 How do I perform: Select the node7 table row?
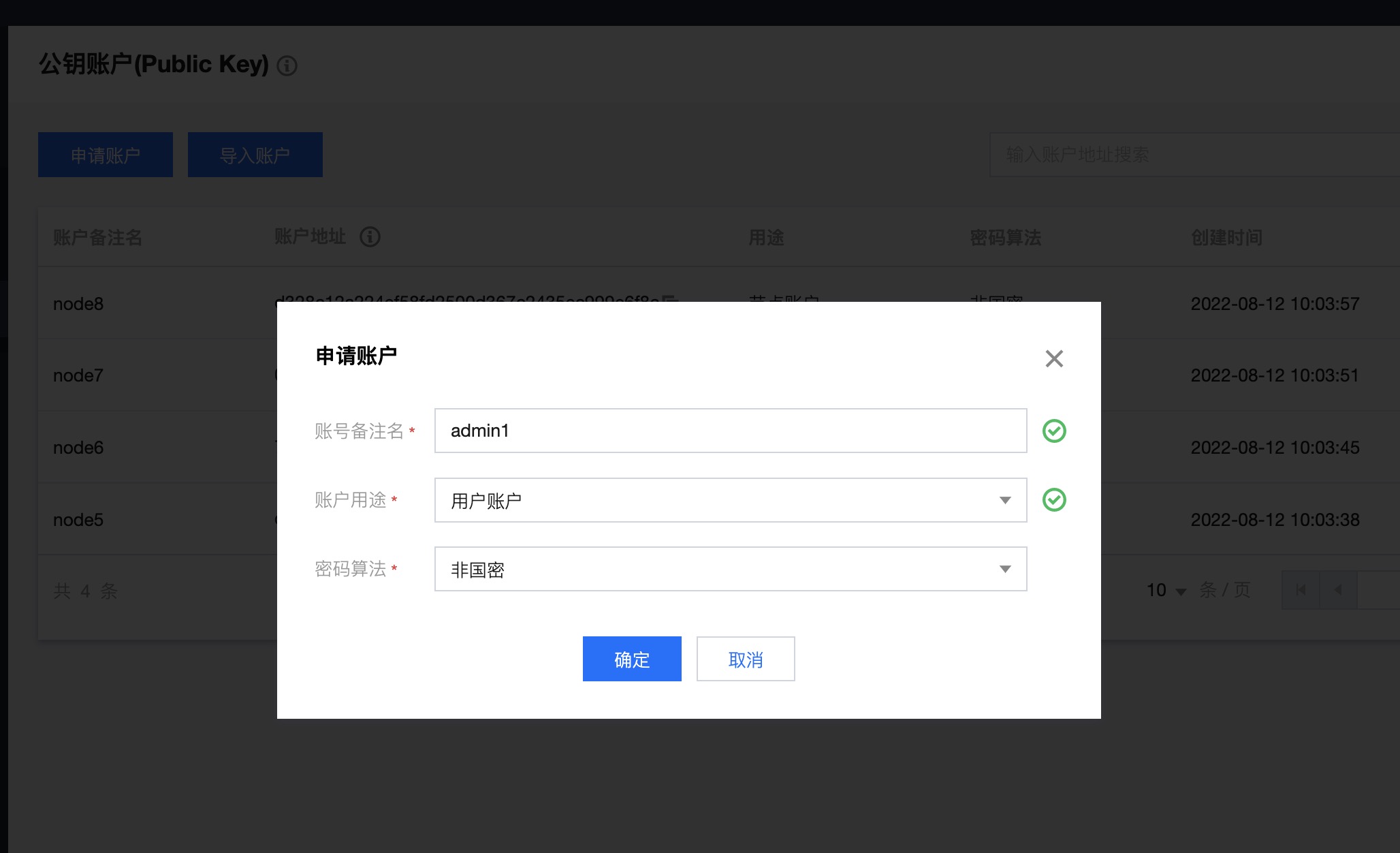pyautogui.click(x=78, y=375)
